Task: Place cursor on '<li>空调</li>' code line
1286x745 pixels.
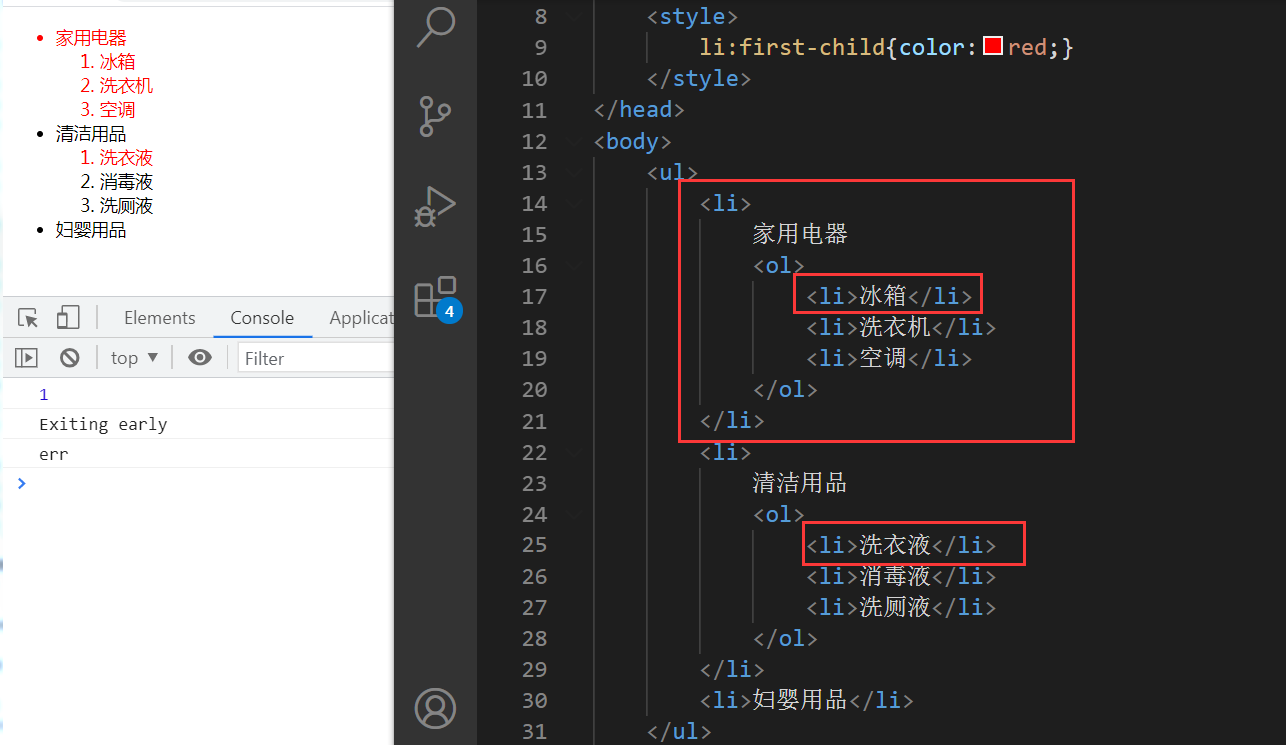Action: click(889, 358)
